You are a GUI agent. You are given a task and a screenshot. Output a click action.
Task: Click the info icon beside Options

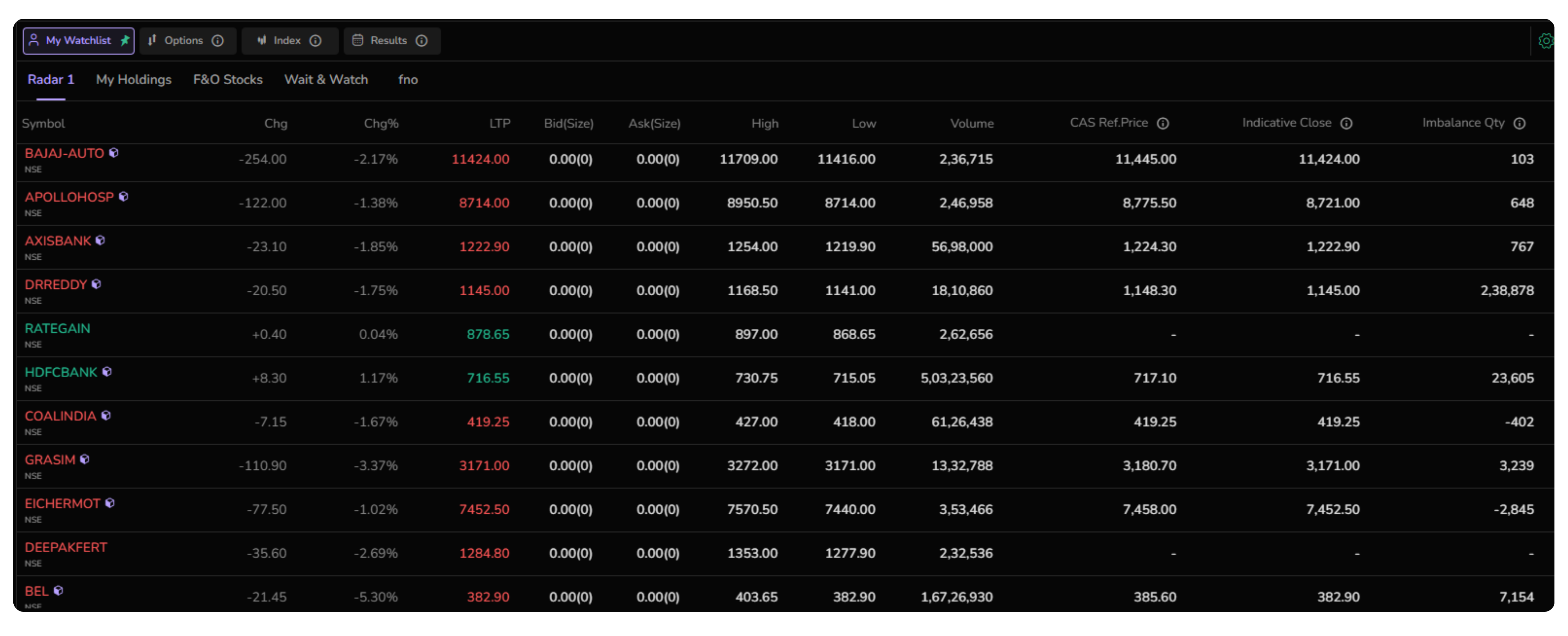point(217,40)
